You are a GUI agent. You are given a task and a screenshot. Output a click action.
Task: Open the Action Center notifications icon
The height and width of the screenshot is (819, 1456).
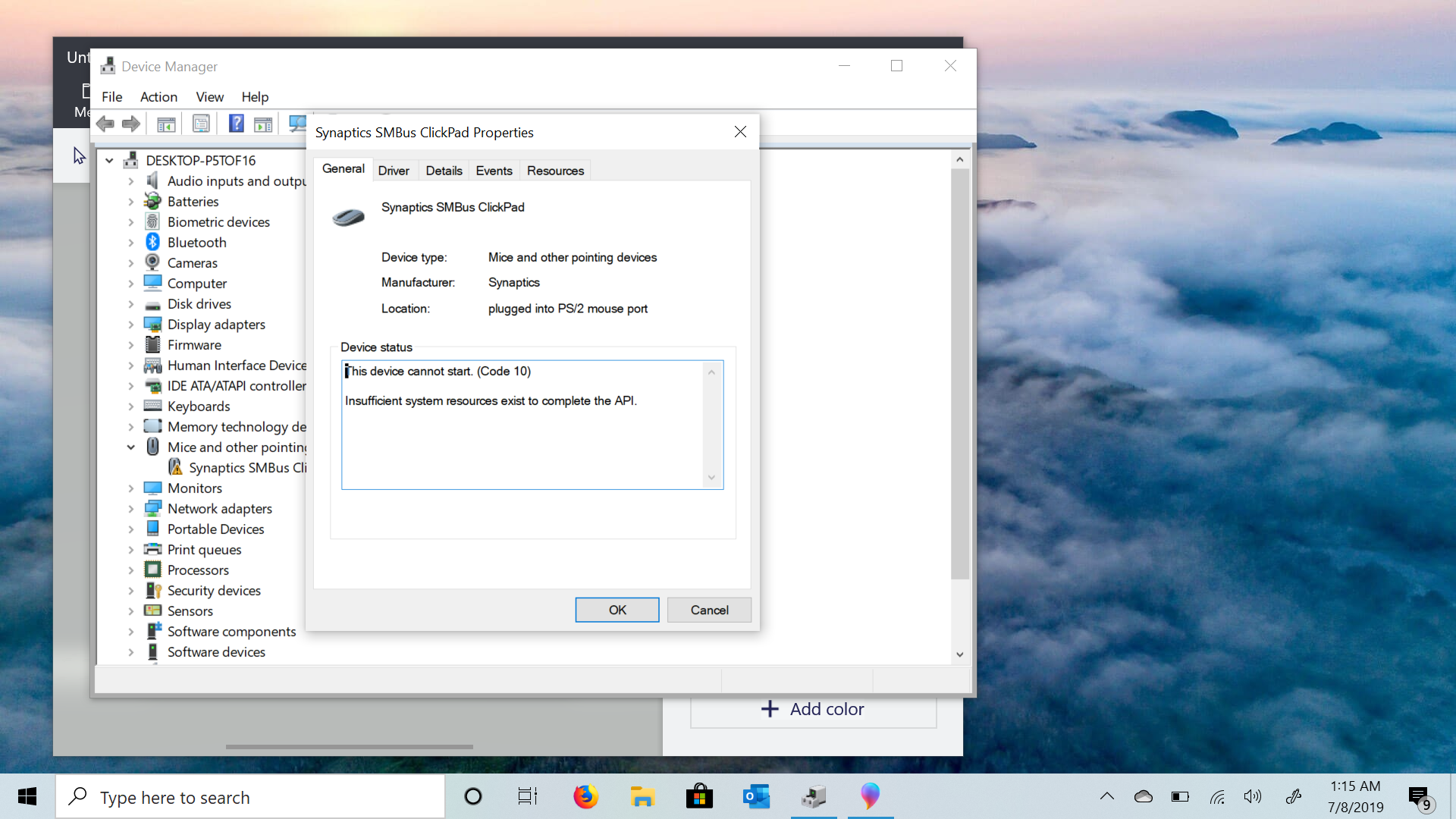coord(1420,798)
